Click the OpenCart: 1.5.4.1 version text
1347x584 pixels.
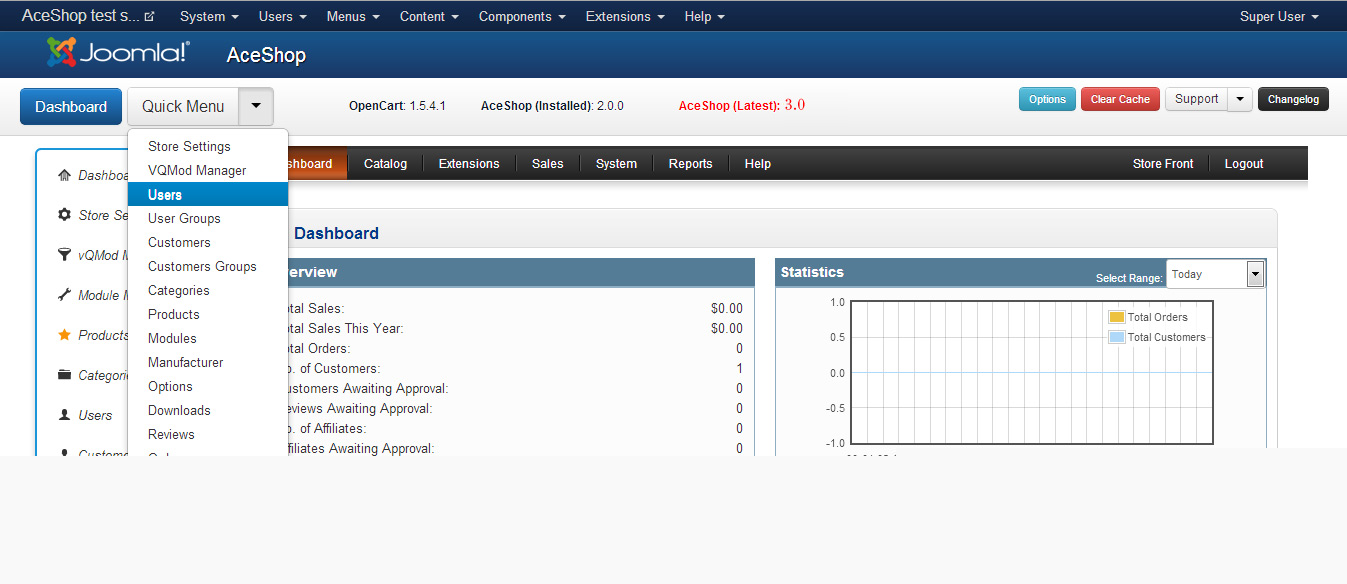pyautogui.click(x=397, y=105)
